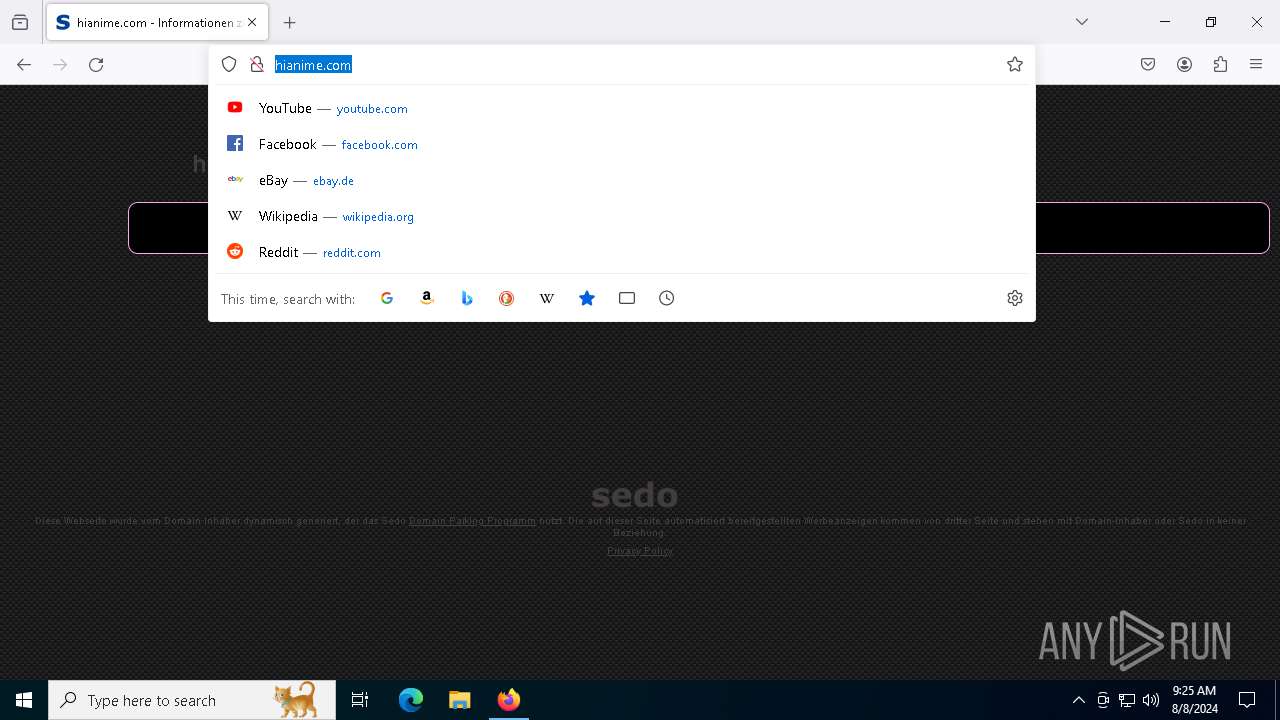Open a new tab with the plus button
Image resolution: width=1280 pixels, height=720 pixels.
click(290, 22)
